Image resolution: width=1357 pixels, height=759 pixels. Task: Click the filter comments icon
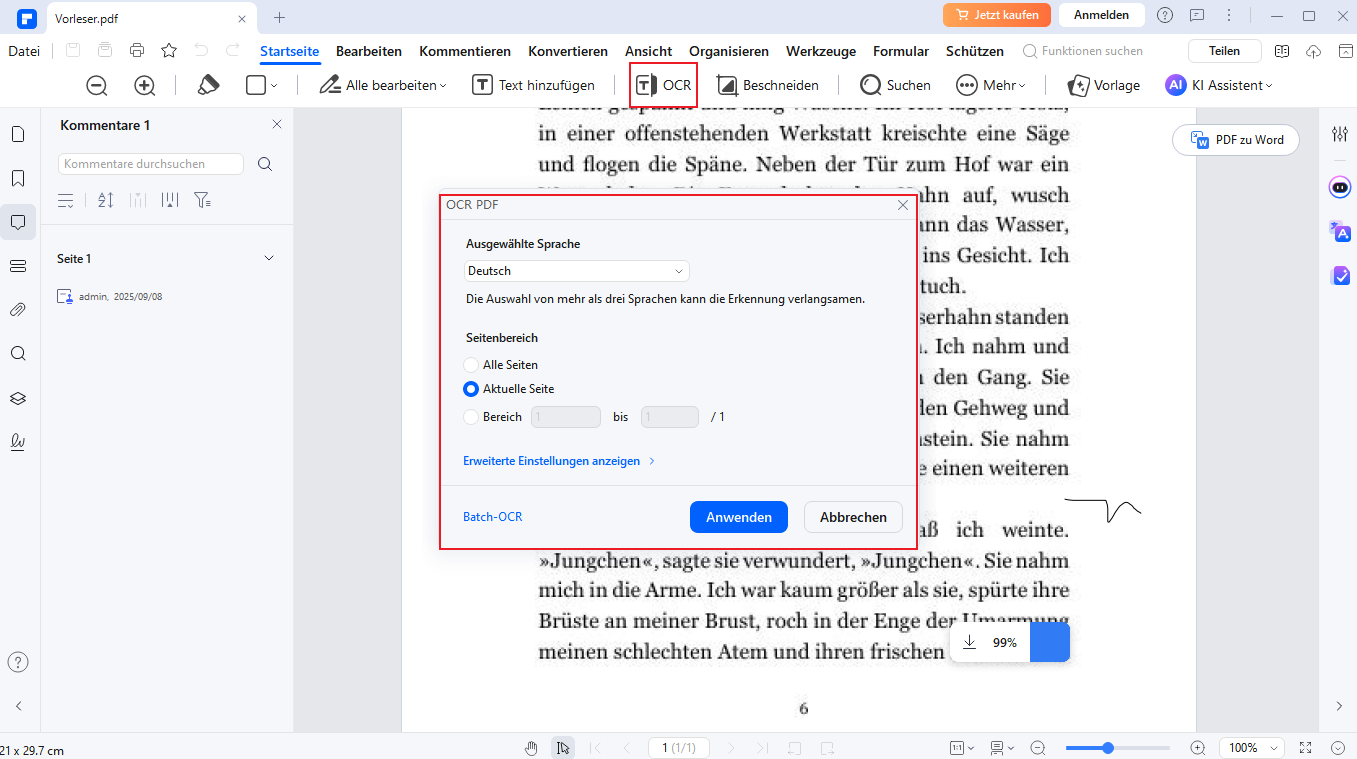202,200
